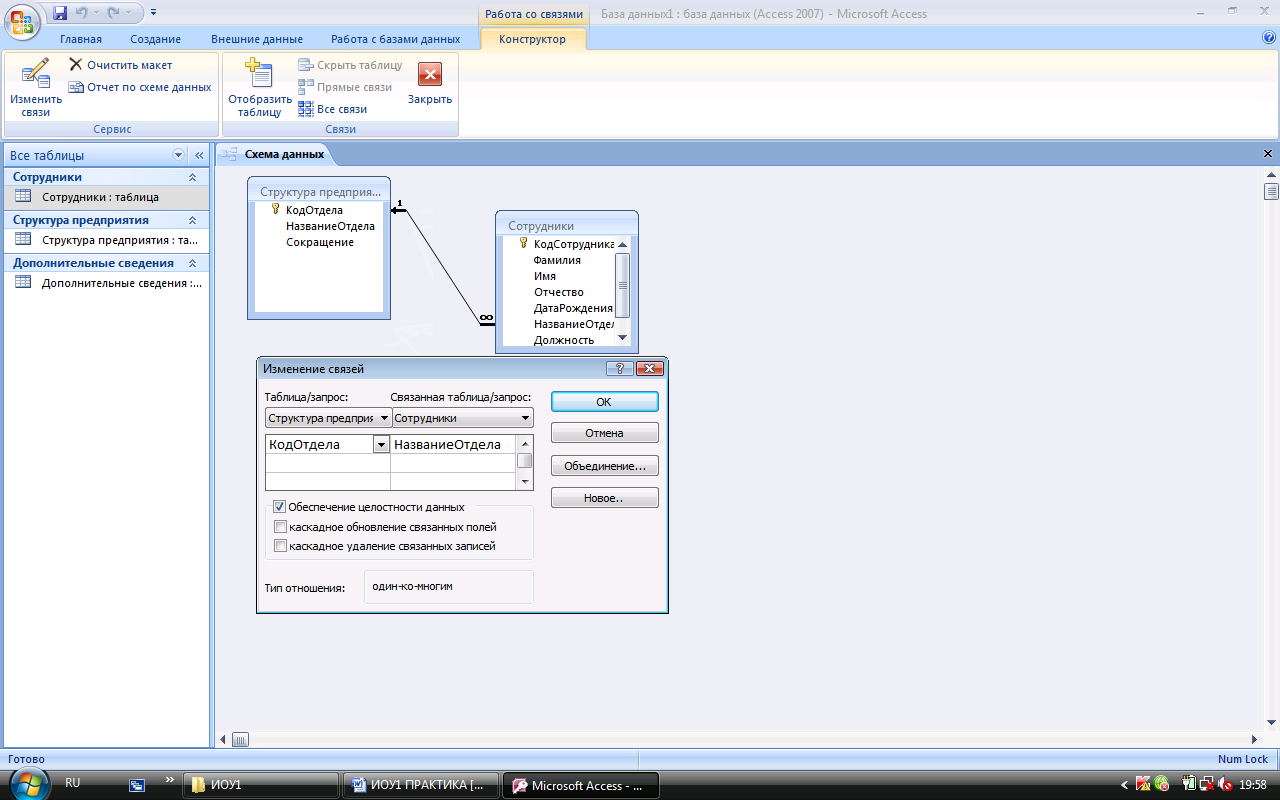Select Все связи in ribbon
This screenshot has width=1280, height=800.
(x=332, y=109)
